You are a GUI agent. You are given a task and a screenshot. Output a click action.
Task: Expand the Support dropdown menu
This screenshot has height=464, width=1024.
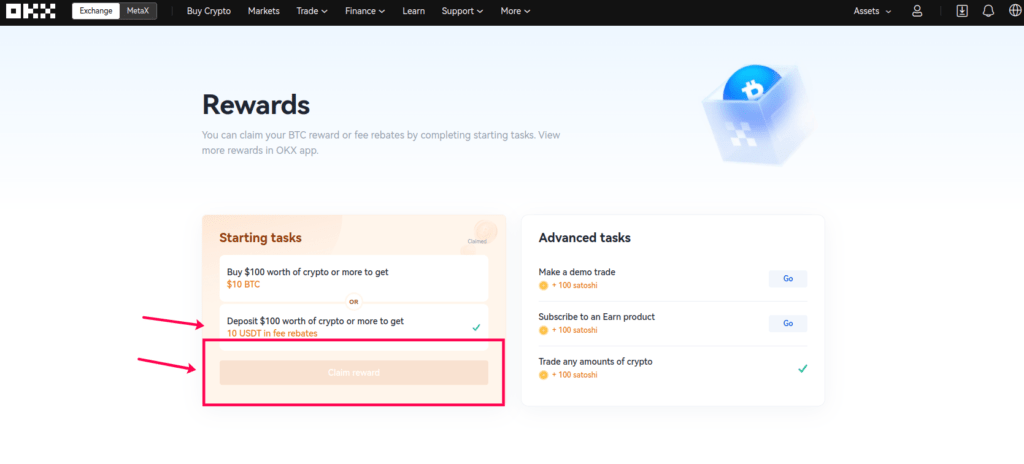point(462,11)
